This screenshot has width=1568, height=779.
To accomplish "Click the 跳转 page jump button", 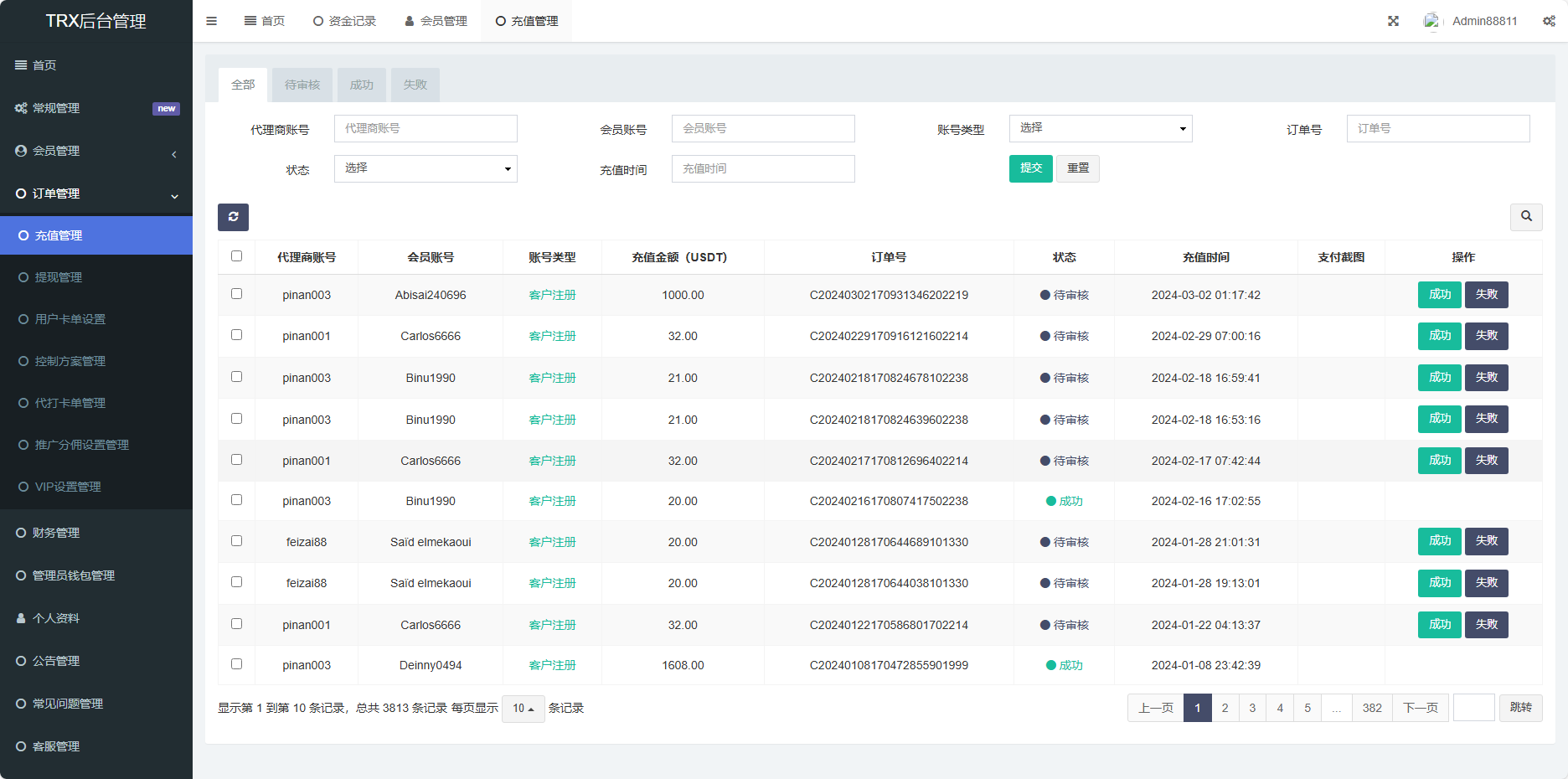I will [1521, 708].
